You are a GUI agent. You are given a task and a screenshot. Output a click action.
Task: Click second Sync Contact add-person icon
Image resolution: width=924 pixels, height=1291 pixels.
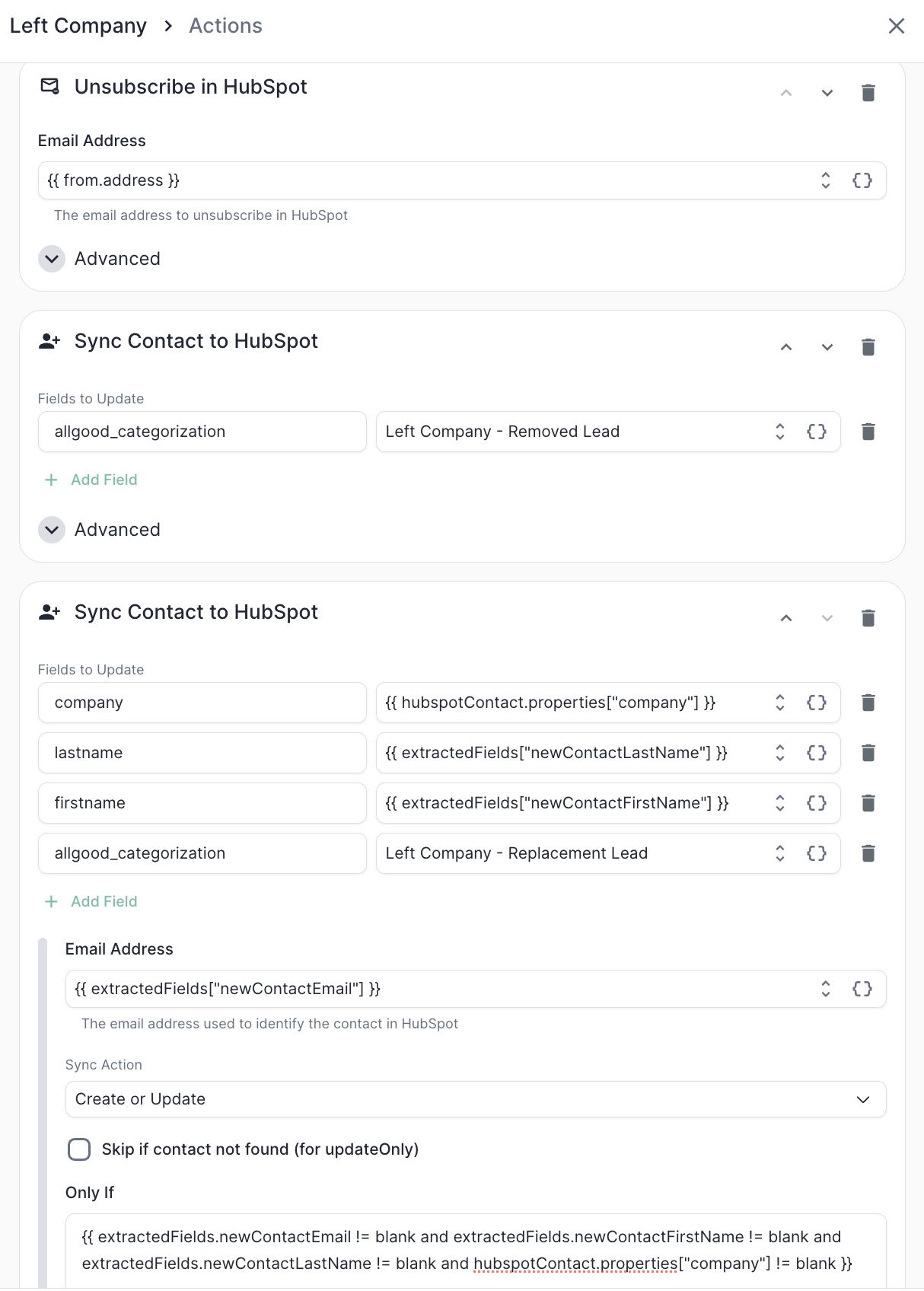coord(49,612)
